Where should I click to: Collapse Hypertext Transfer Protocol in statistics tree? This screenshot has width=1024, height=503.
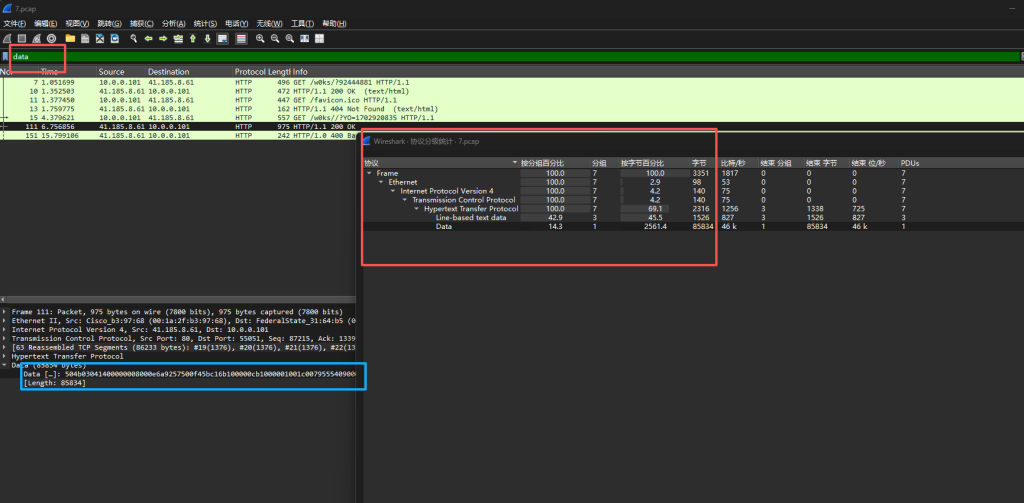point(416,209)
